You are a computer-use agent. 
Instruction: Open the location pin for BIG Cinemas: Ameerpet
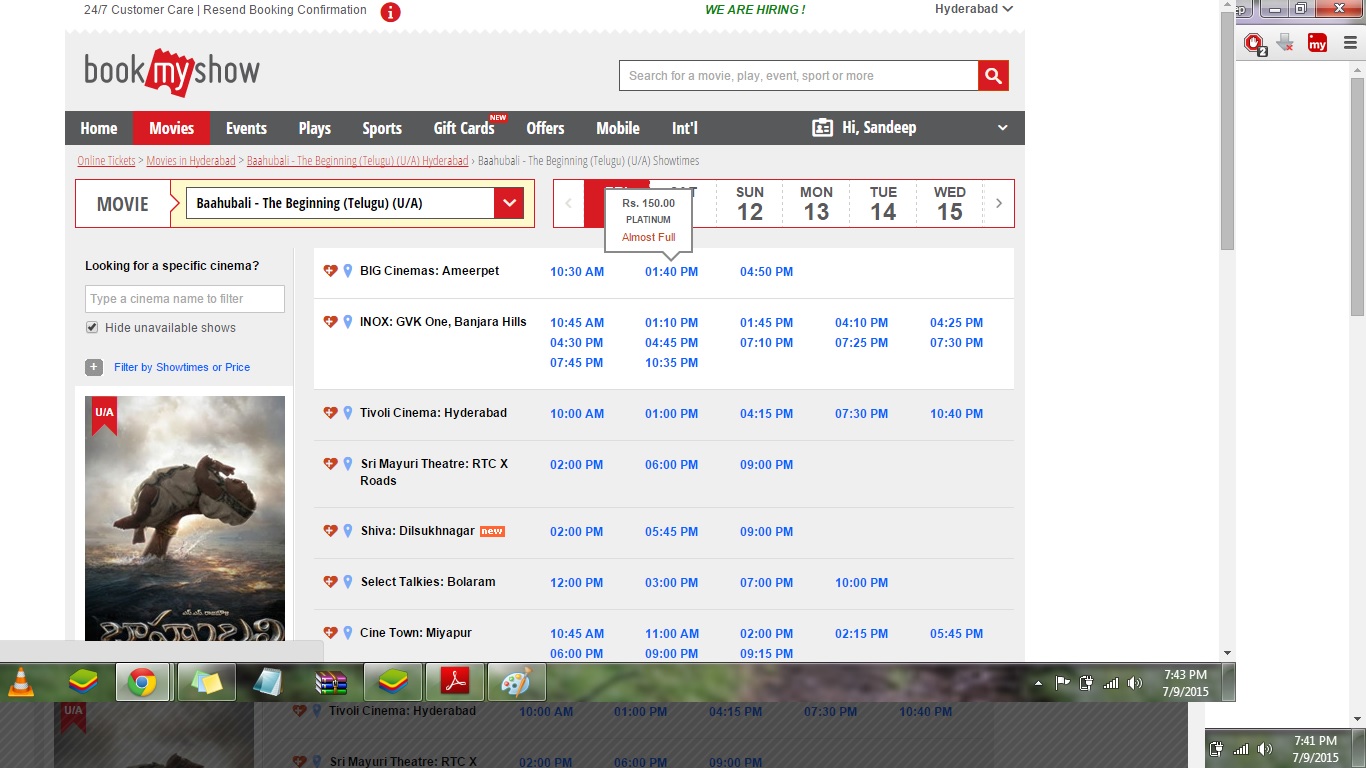[x=348, y=271]
